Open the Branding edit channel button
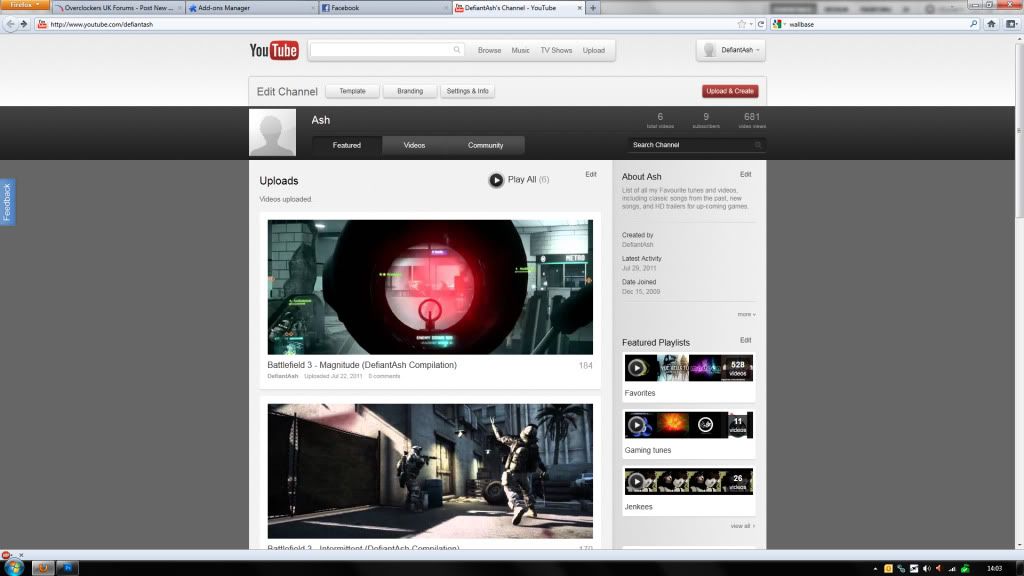The image size is (1024, 576). point(410,91)
